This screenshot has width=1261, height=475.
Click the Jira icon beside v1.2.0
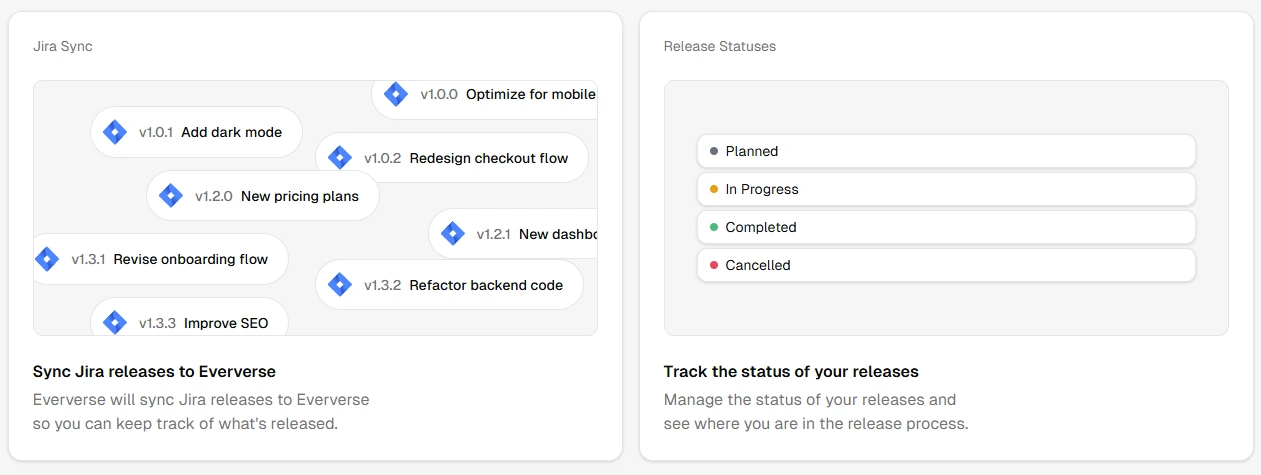click(171, 196)
